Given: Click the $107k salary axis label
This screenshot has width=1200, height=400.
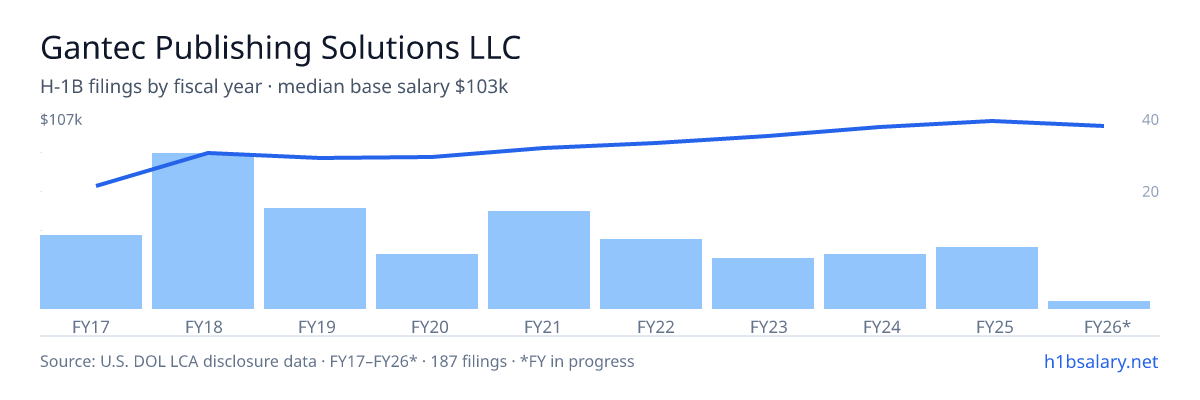Looking at the screenshot, I should [61, 120].
